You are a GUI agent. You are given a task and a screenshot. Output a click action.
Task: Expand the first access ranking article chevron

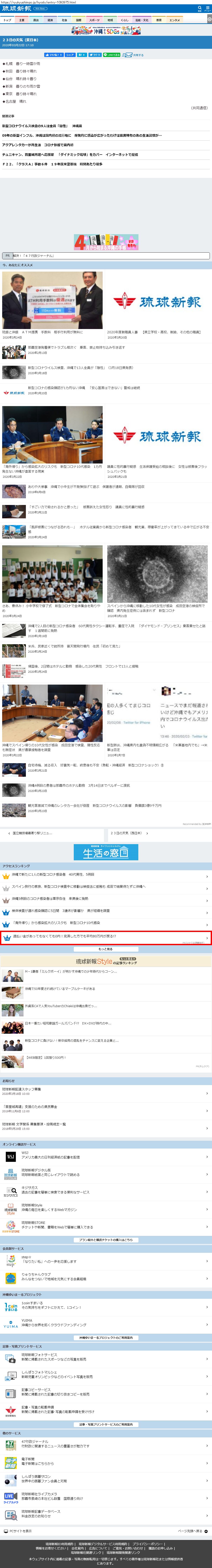tap(207, 877)
